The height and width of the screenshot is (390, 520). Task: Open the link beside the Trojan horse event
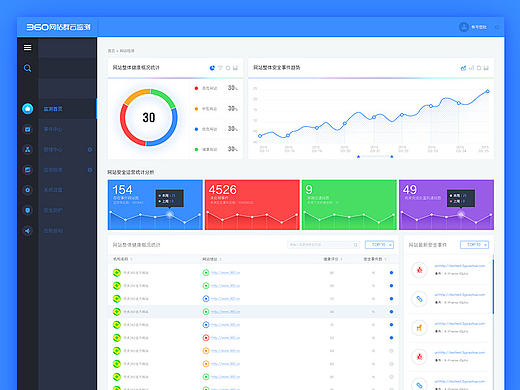[x=460, y=324]
